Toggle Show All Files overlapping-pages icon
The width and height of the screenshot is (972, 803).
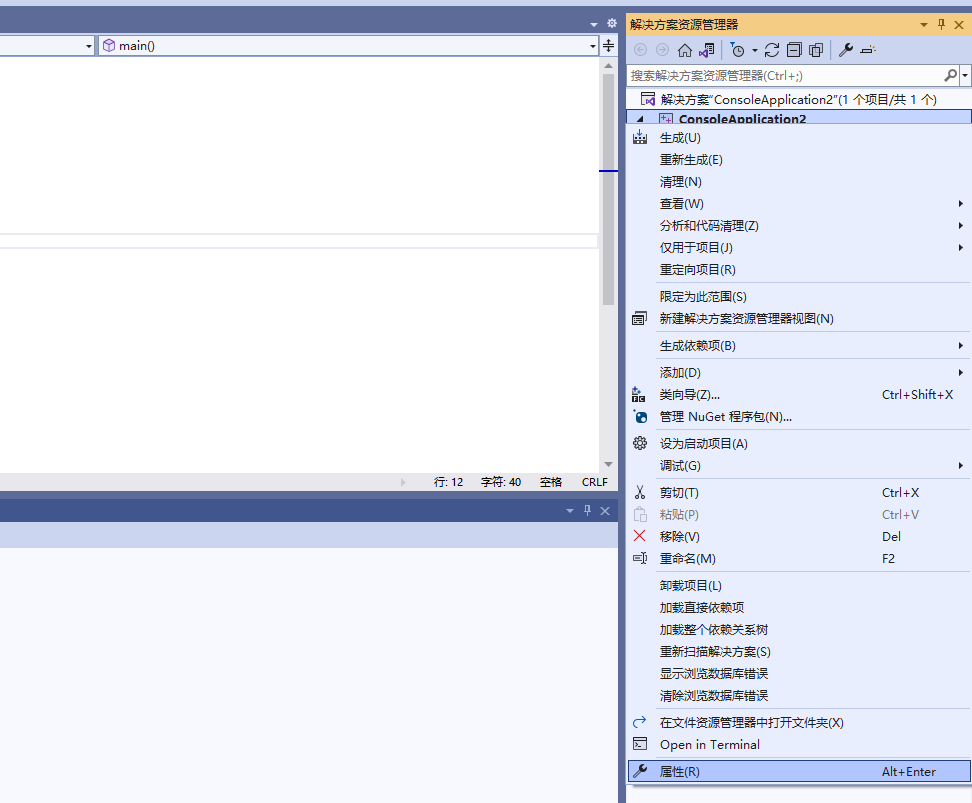pyautogui.click(x=816, y=50)
